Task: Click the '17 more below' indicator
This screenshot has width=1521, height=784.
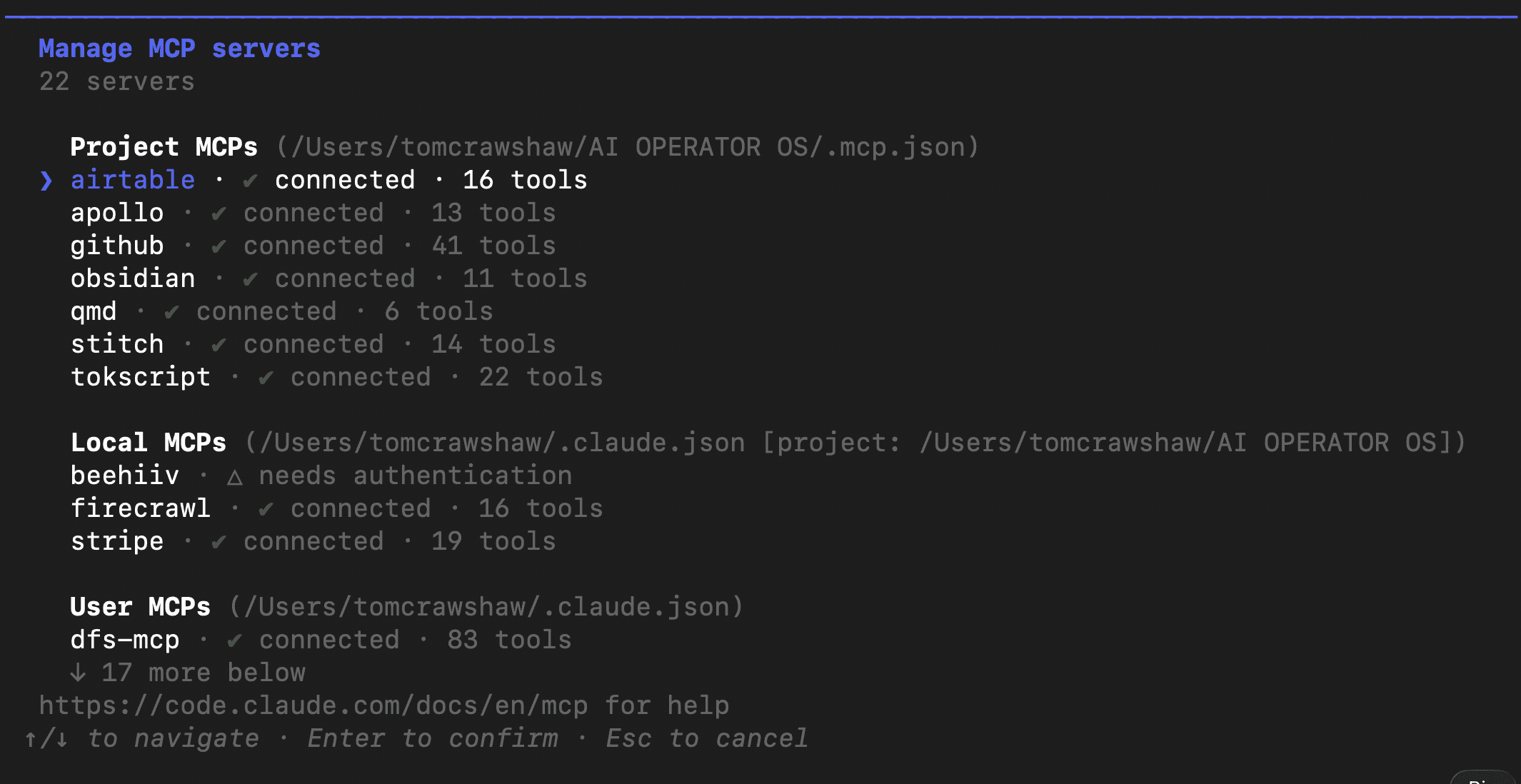Action: [204, 673]
